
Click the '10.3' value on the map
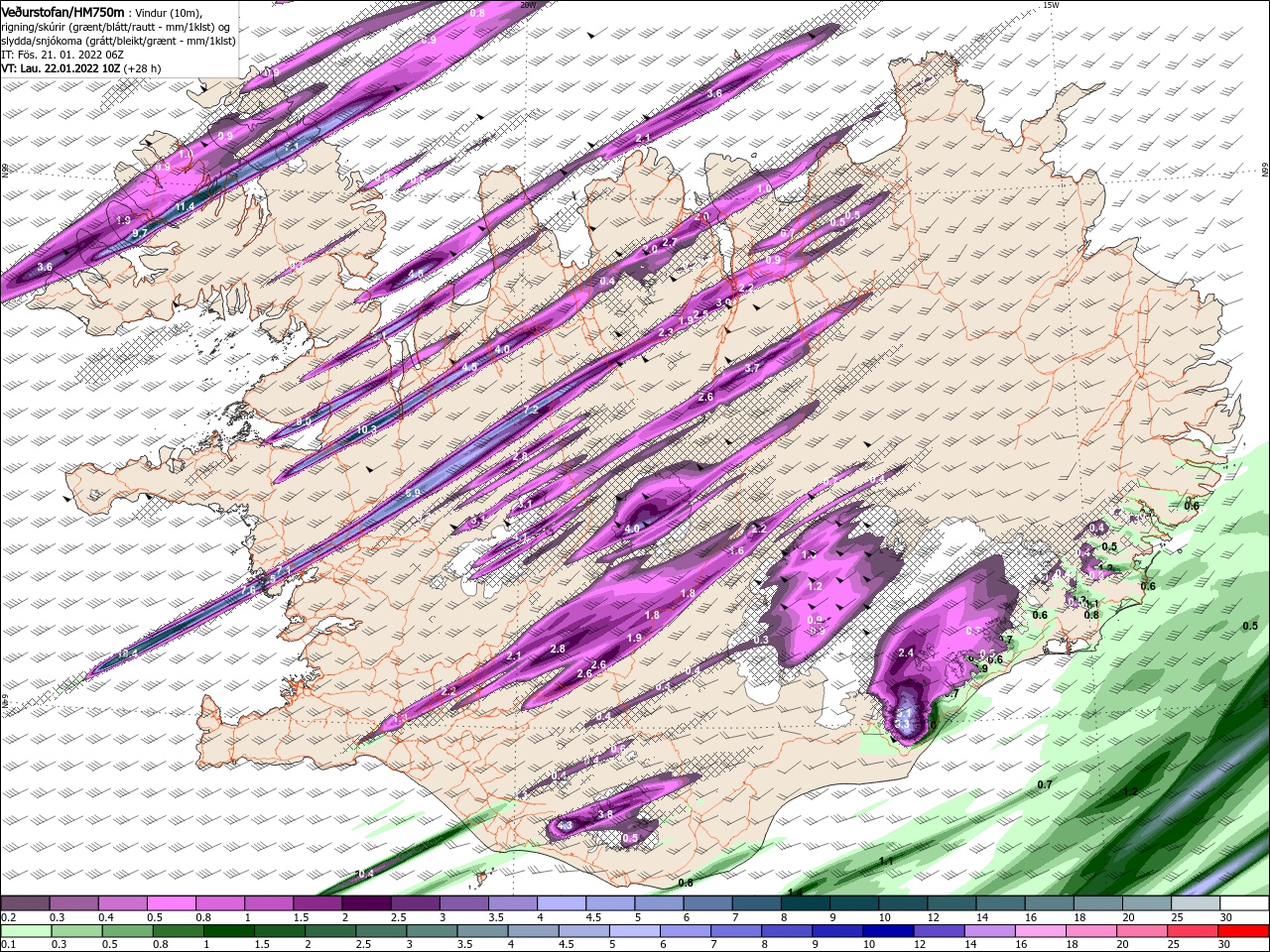[366, 429]
